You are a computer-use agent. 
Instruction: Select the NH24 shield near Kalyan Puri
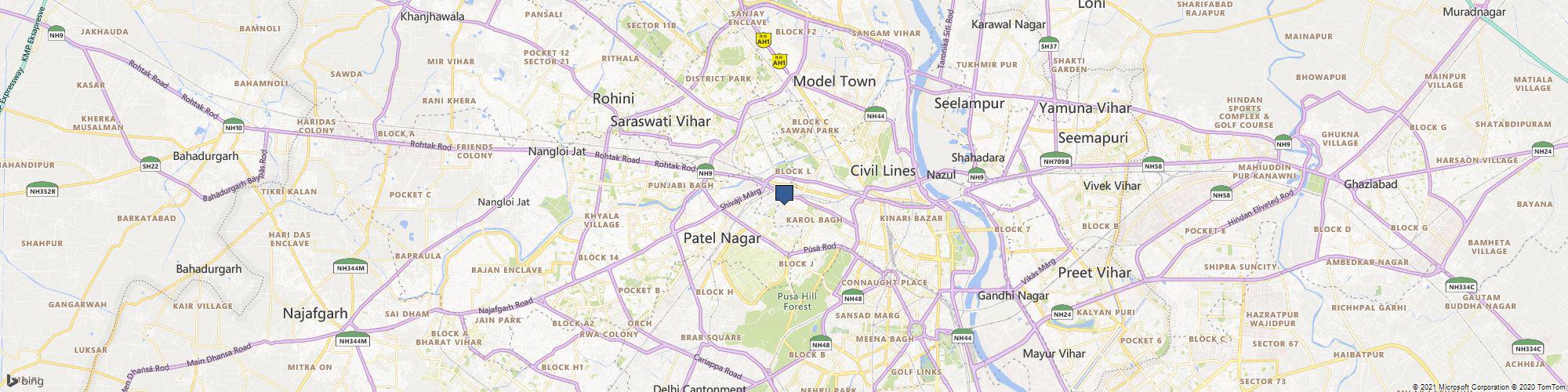click(1062, 314)
